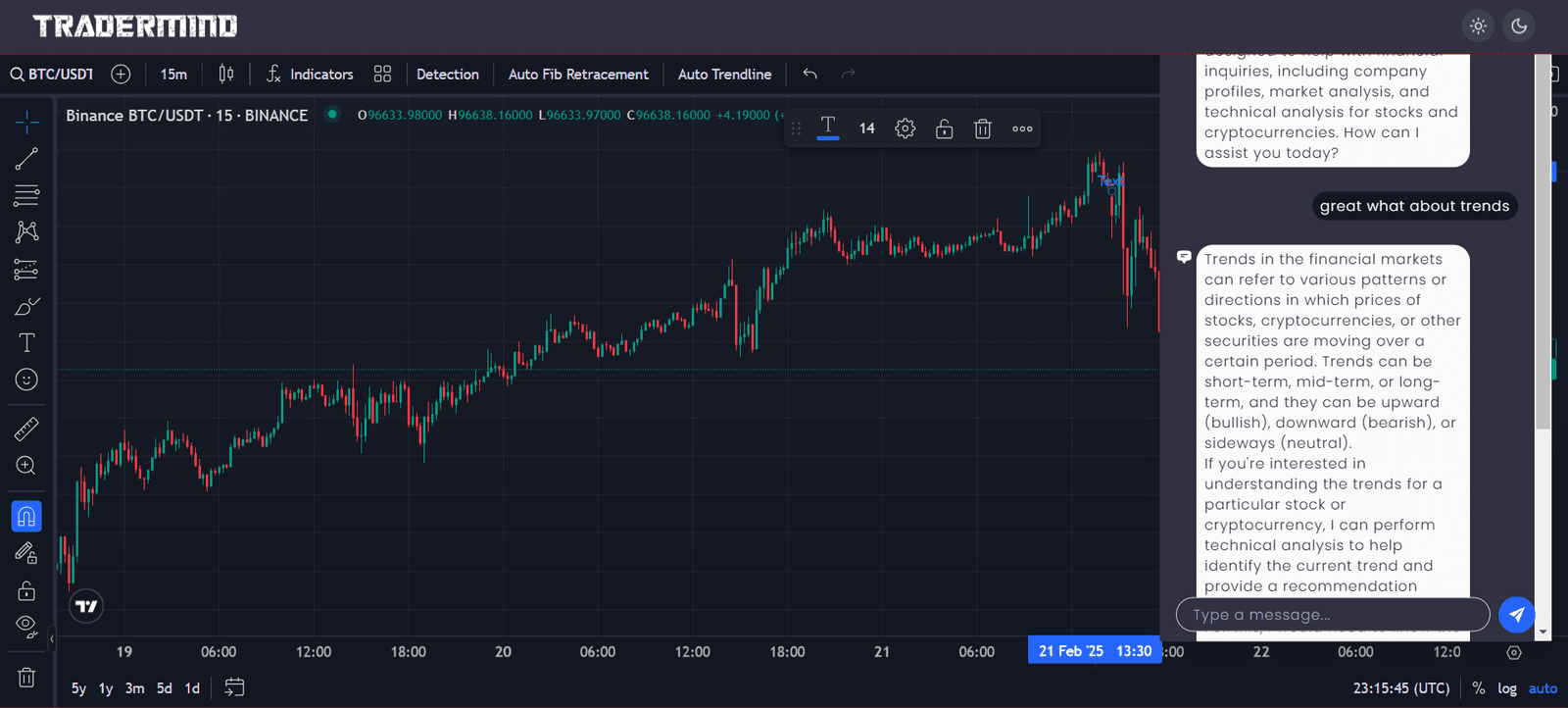Change text color in the floating toolbar

(x=828, y=127)
